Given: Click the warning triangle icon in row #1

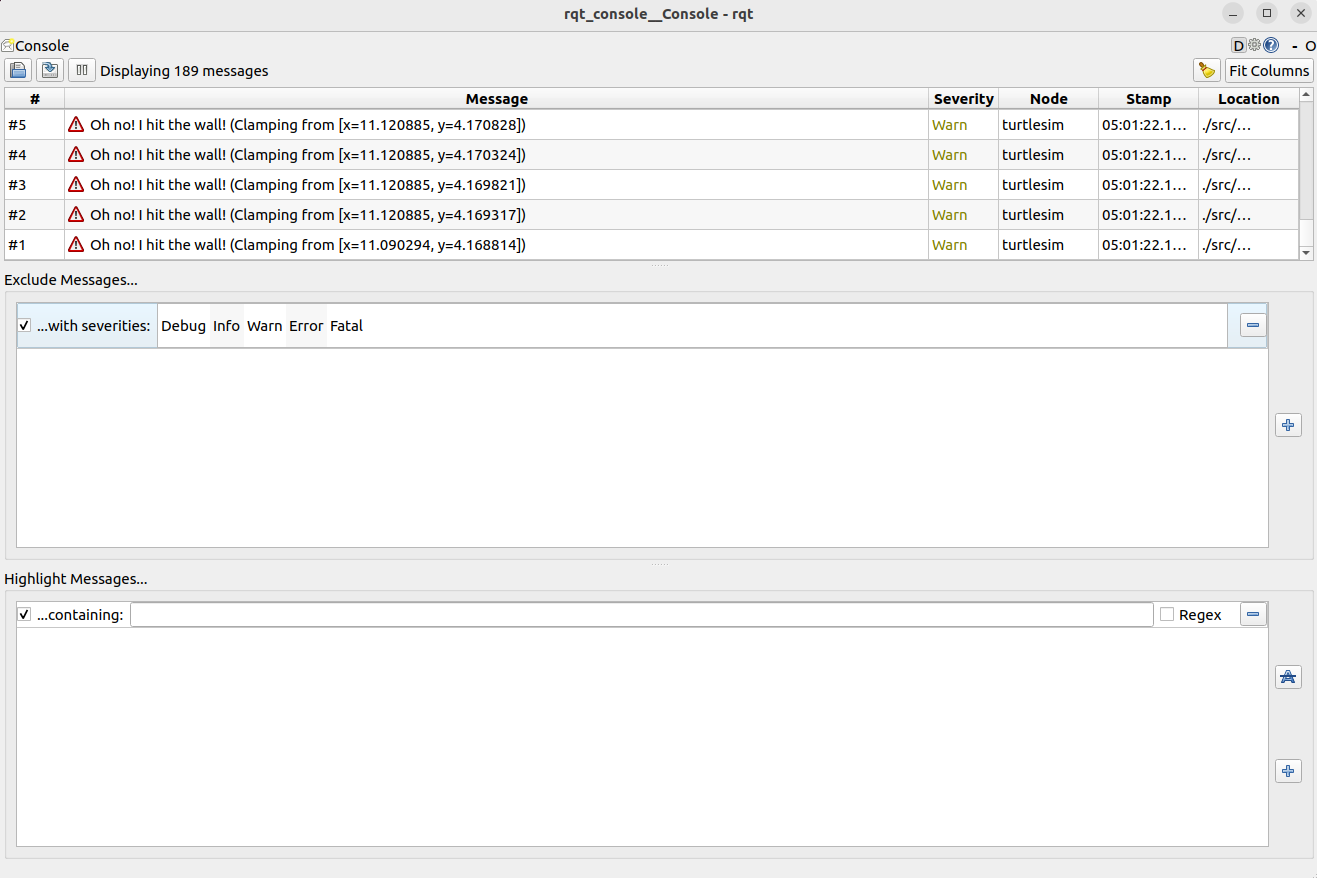Looking at the screenshot, I should click(76, 245).
